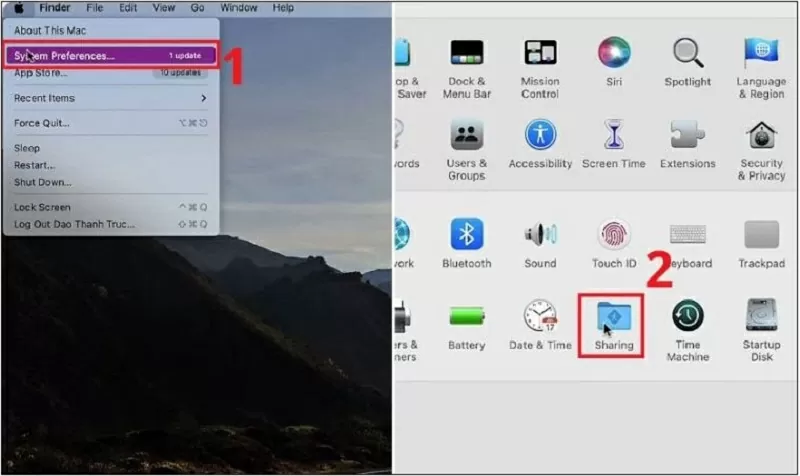Open Users & Groups preferences
The height and width of the screenshot is (476, 800).
466,150
